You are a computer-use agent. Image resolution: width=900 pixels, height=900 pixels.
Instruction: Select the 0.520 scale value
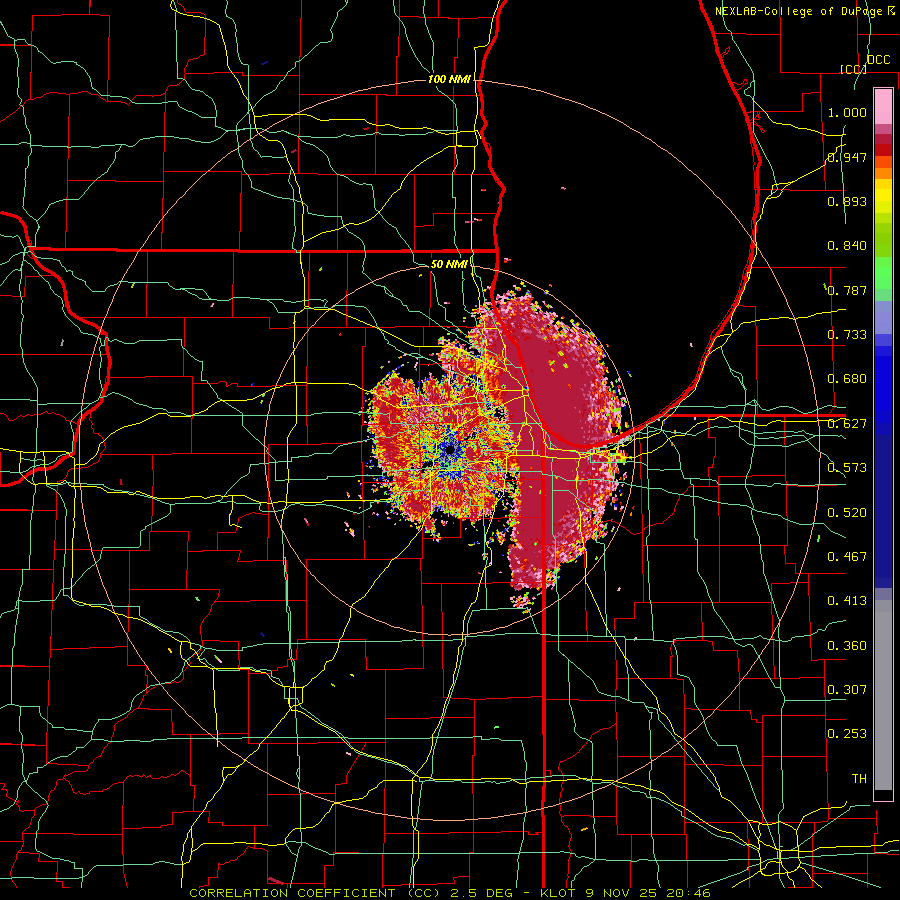pos(847,513)
